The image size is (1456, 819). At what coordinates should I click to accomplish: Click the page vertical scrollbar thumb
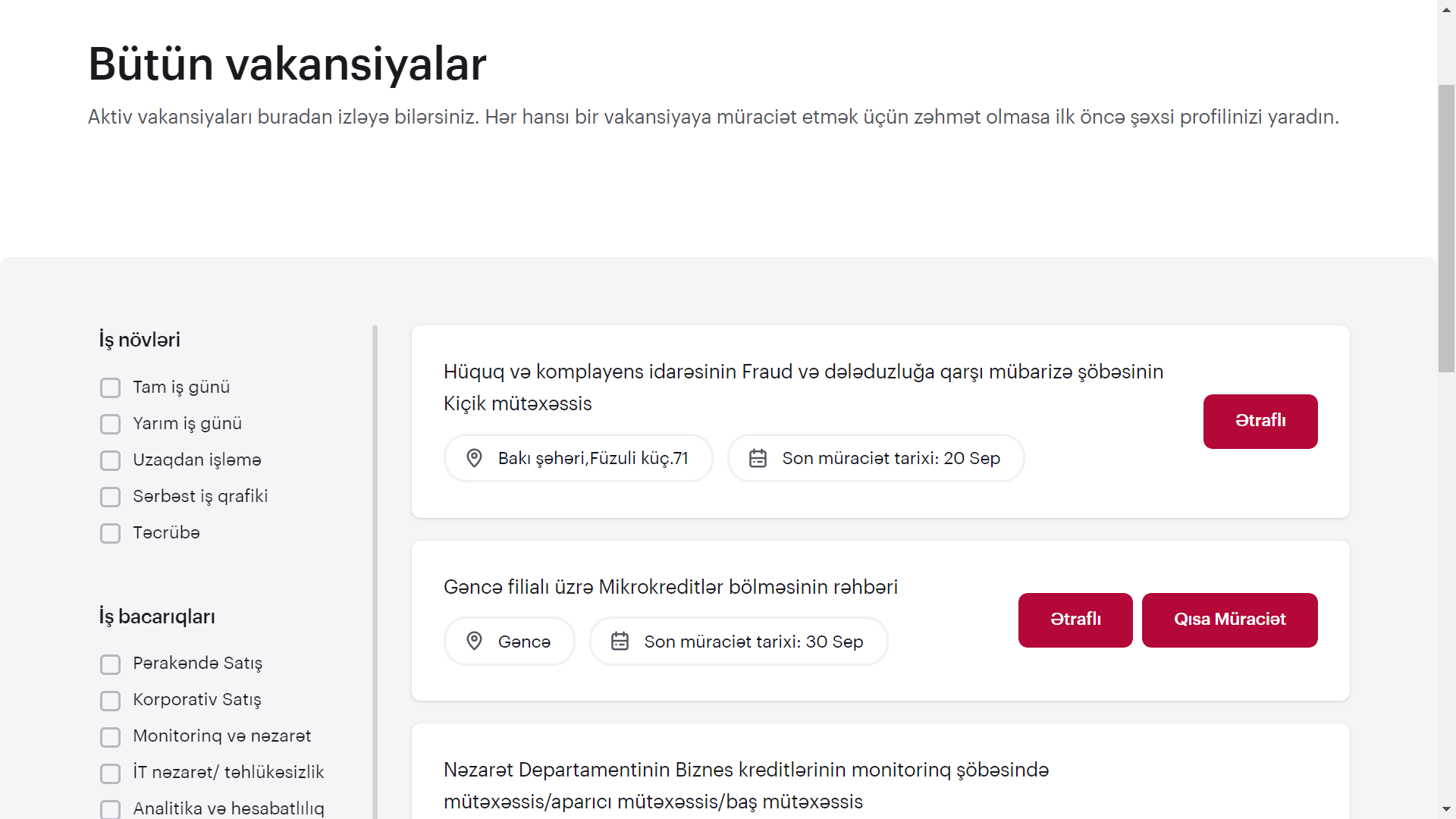tap(1447, 227)
